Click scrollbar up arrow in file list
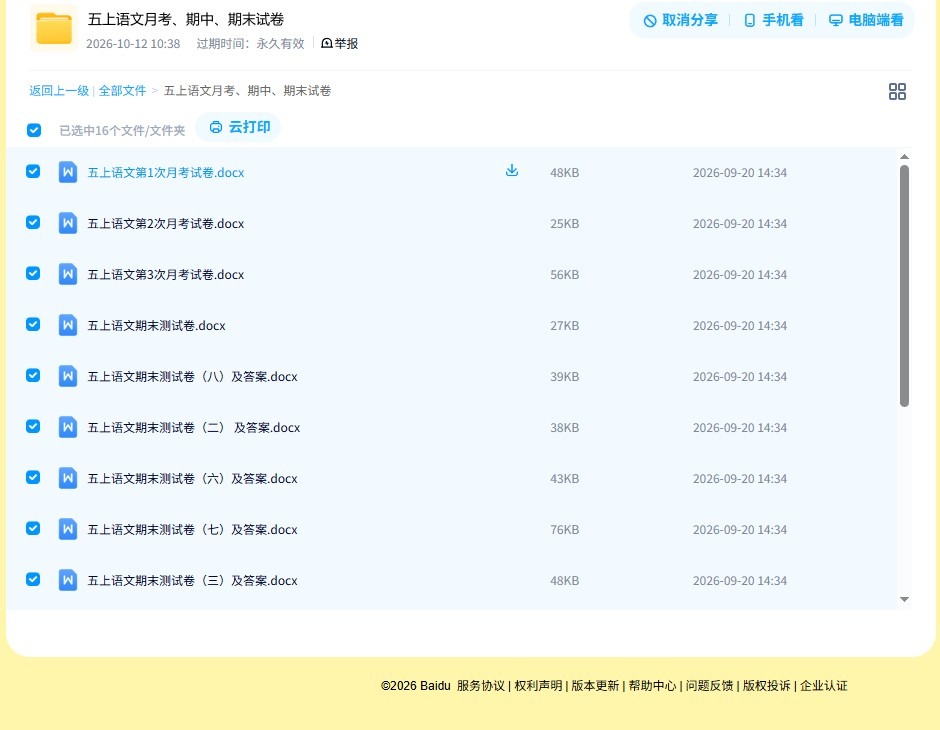Image resolution: width=940 pixels, height=730 pixels. tap(905, 156)
